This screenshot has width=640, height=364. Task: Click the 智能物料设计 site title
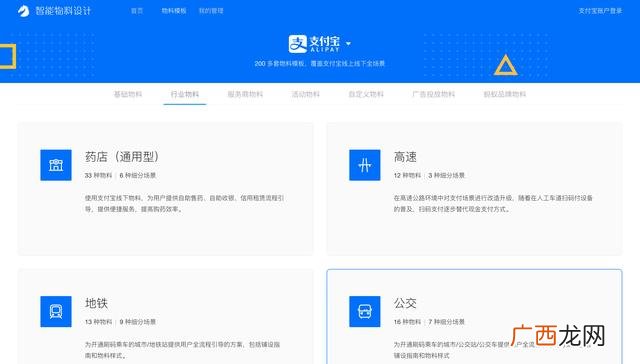63,11
